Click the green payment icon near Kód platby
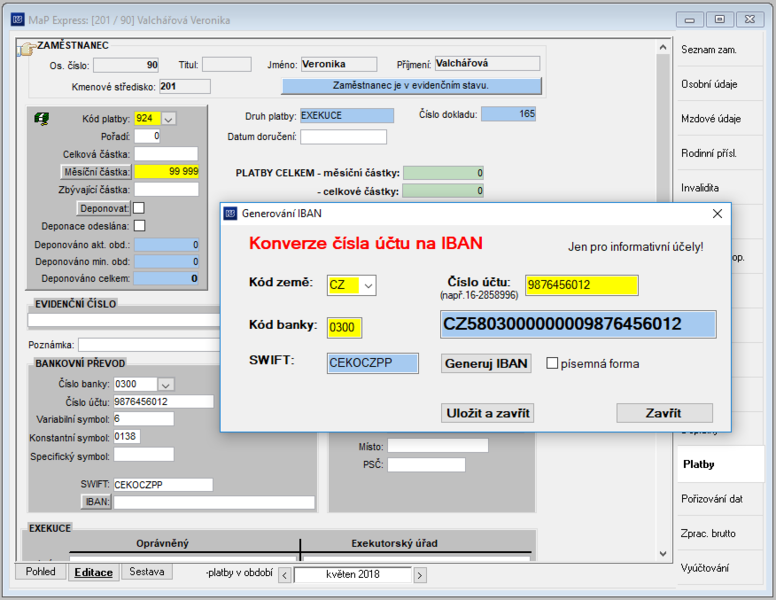 point(42,119)
